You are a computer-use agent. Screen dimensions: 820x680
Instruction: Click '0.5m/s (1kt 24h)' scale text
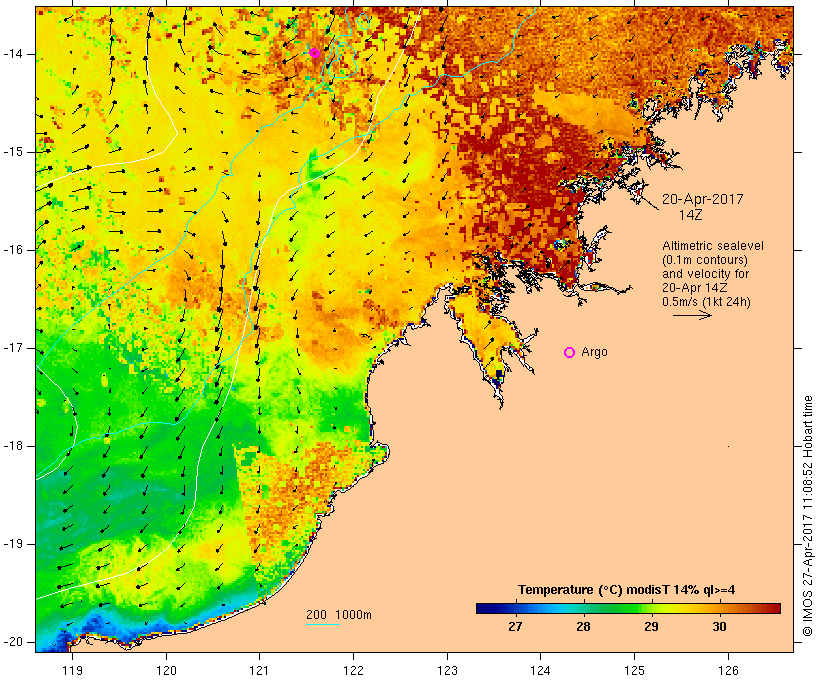click(x=707, y=302)
